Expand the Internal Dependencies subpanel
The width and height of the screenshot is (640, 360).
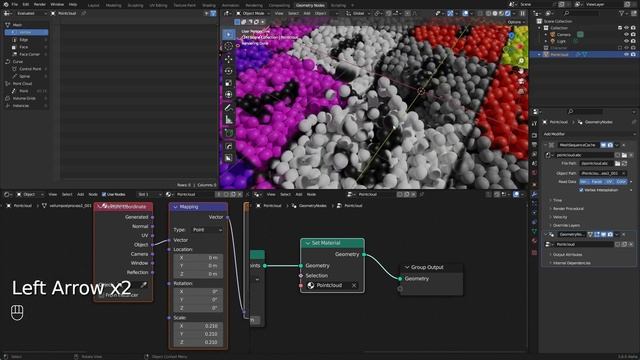click(x=571, y=263)
